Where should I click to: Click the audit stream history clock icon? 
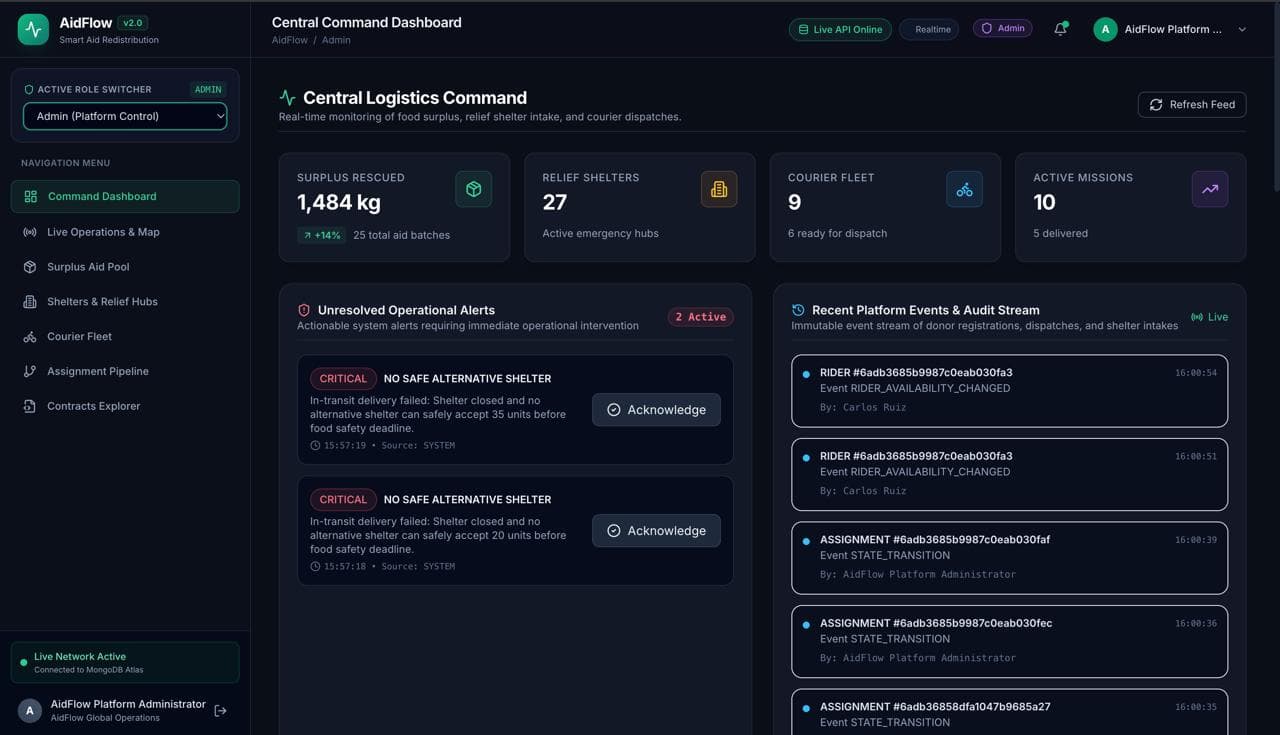(x=798, y=310)
